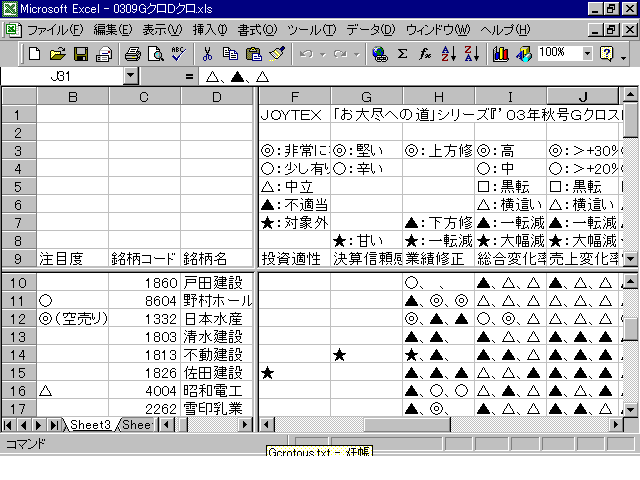Open the 挿入(I) menu
This screenshot has height=480, width=640.
210,30
